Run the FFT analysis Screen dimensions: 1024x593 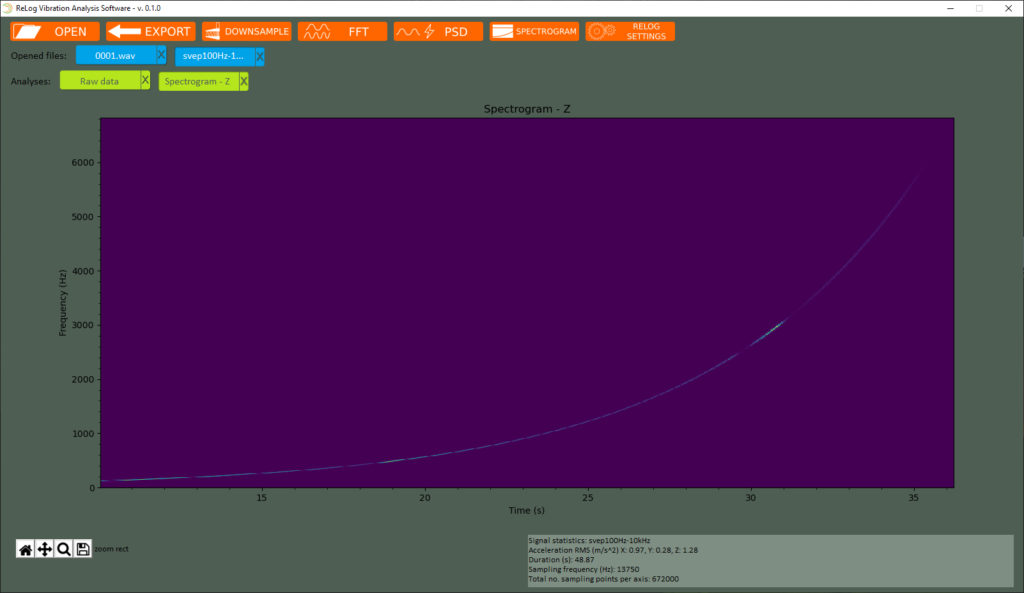pyautogui.click(x=342, y=31)
